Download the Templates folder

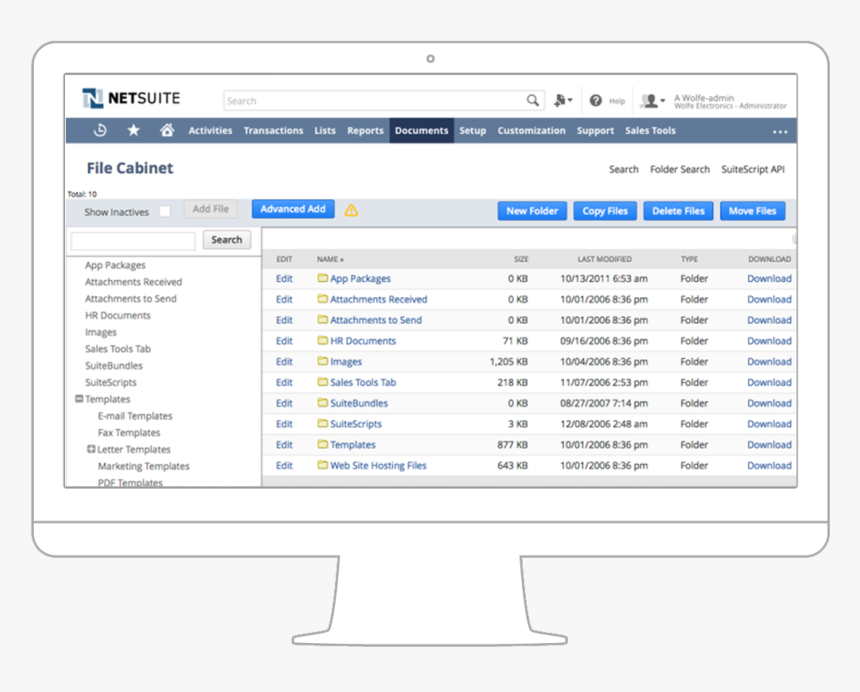click(x=769, y=444)
